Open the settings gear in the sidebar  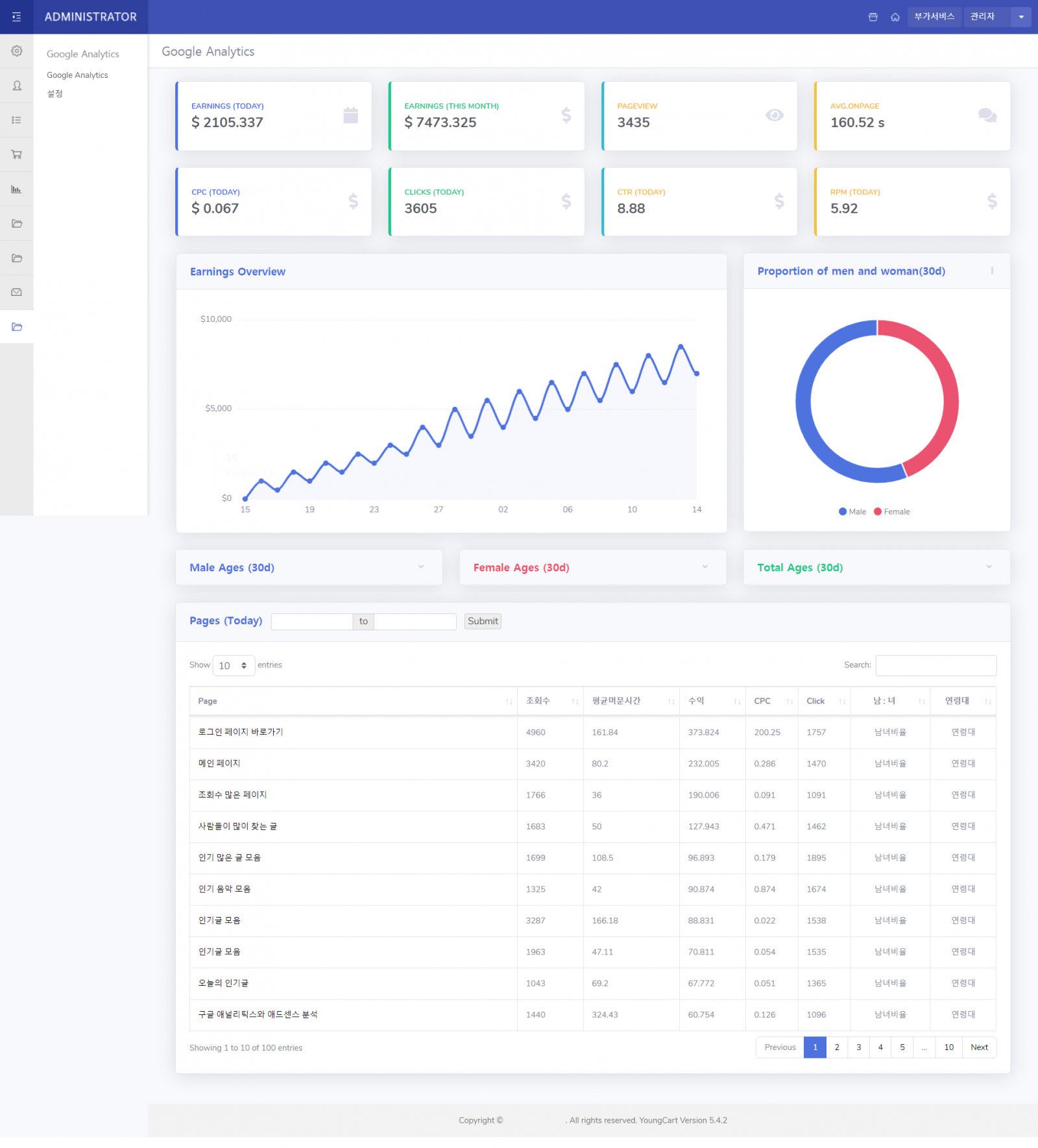pyautogui.click(x=17, y=51)
